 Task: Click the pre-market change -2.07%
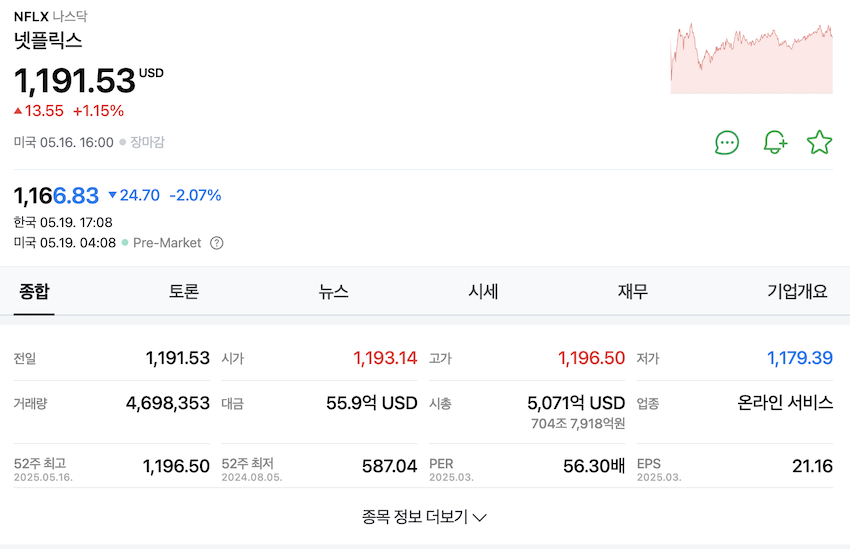point(195,195)
